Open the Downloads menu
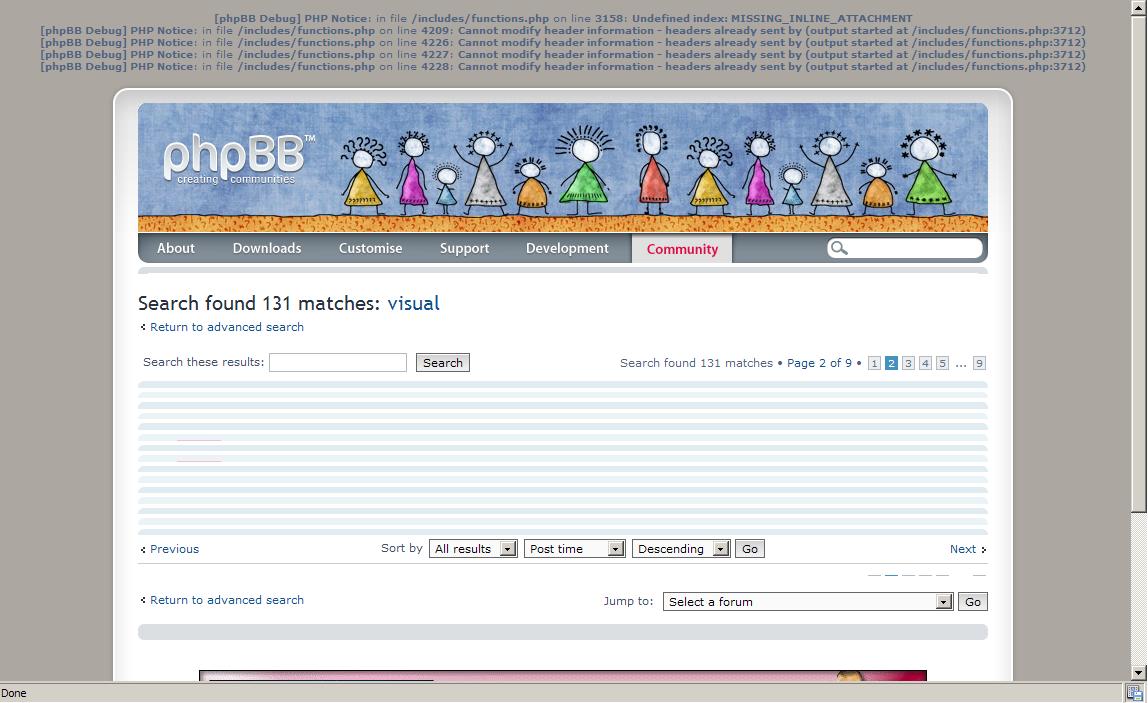 pos(267,248)
